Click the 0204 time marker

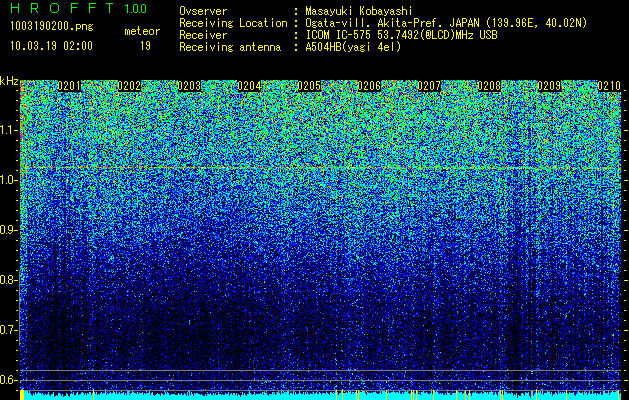pyautogui.click(x=249, y=86)
